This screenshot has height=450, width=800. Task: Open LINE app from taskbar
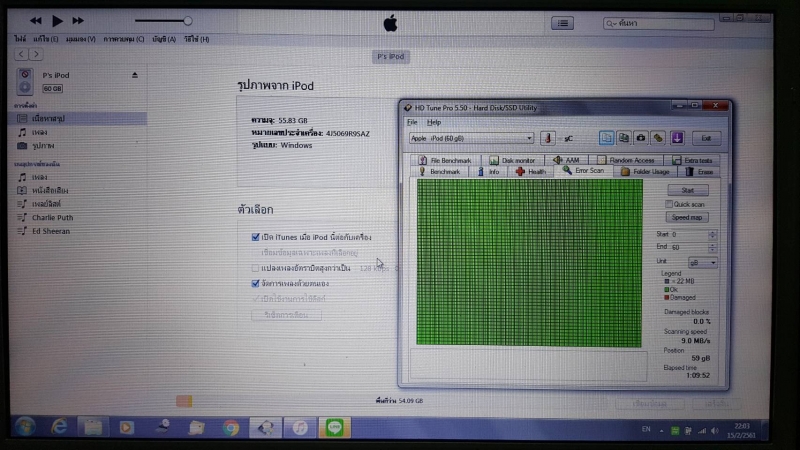[335, 428]
